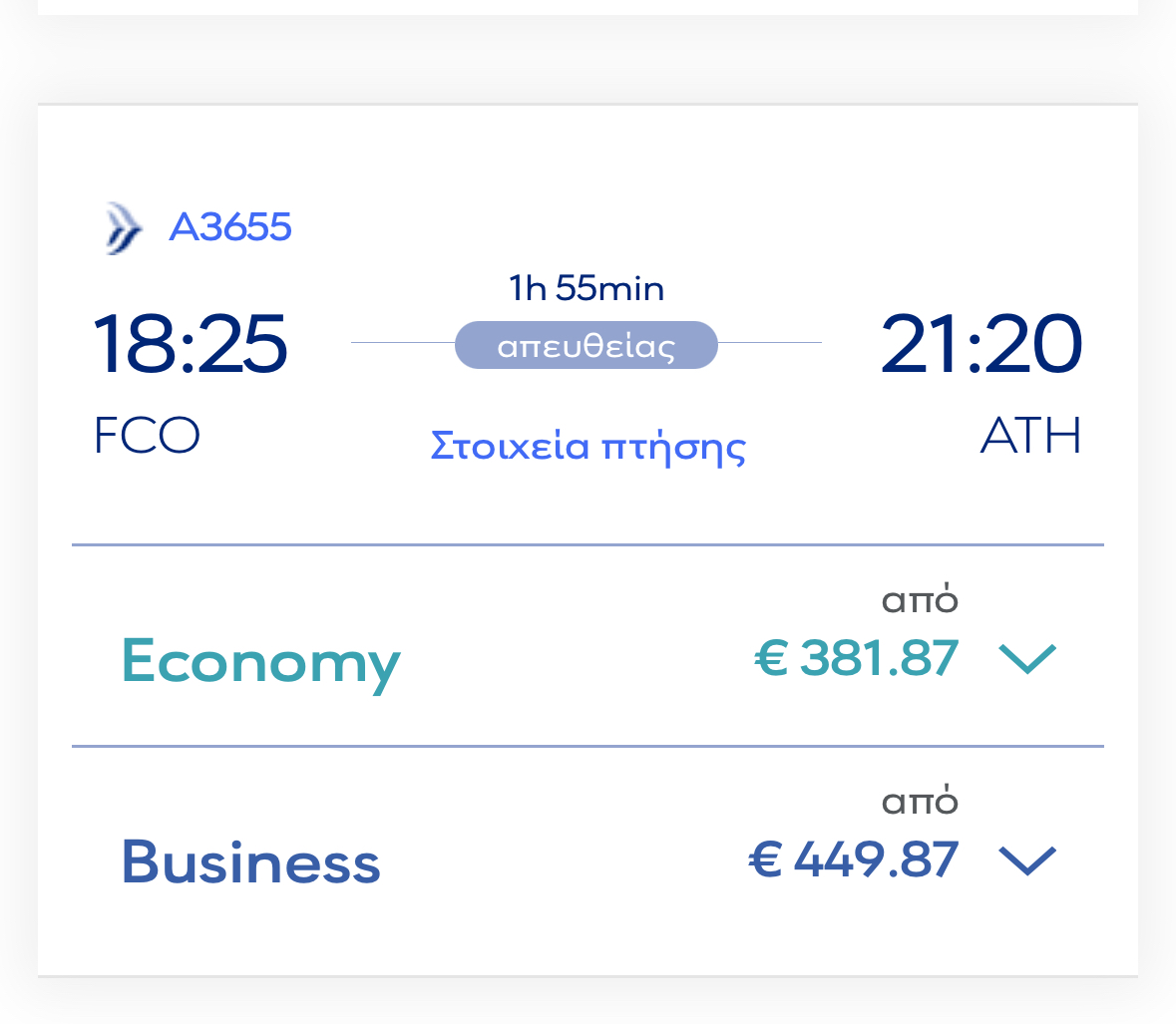Expand the Economy fare chevron
Image resolution: width=1176 pixels, height=1024 pixels.
point(1027,659)
